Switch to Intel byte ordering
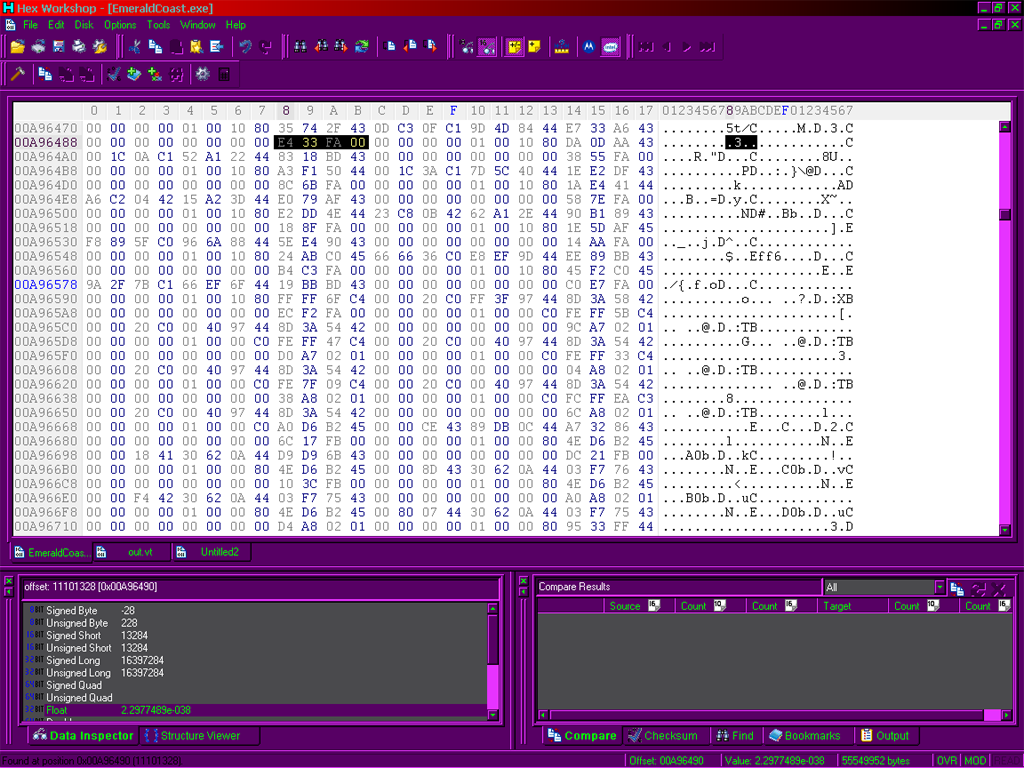The height and width of the screenshot is (768, 1024). [x=610, y=46]
